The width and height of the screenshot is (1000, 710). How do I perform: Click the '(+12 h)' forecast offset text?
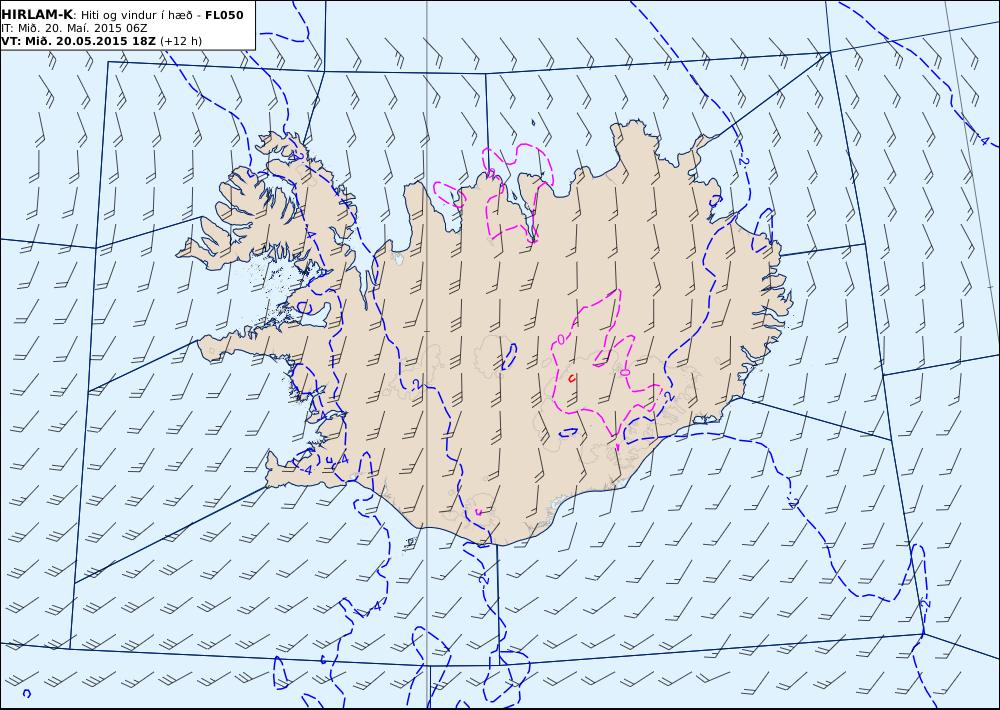tap(180, 41)
